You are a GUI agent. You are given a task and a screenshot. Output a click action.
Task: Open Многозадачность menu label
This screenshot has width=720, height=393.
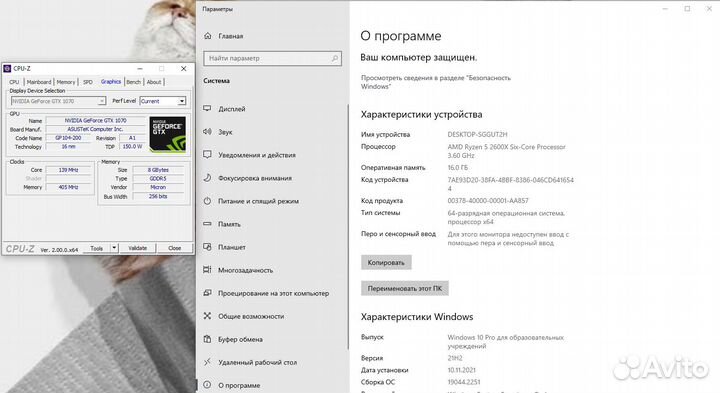pyautogui.click(x=246, y=270)
